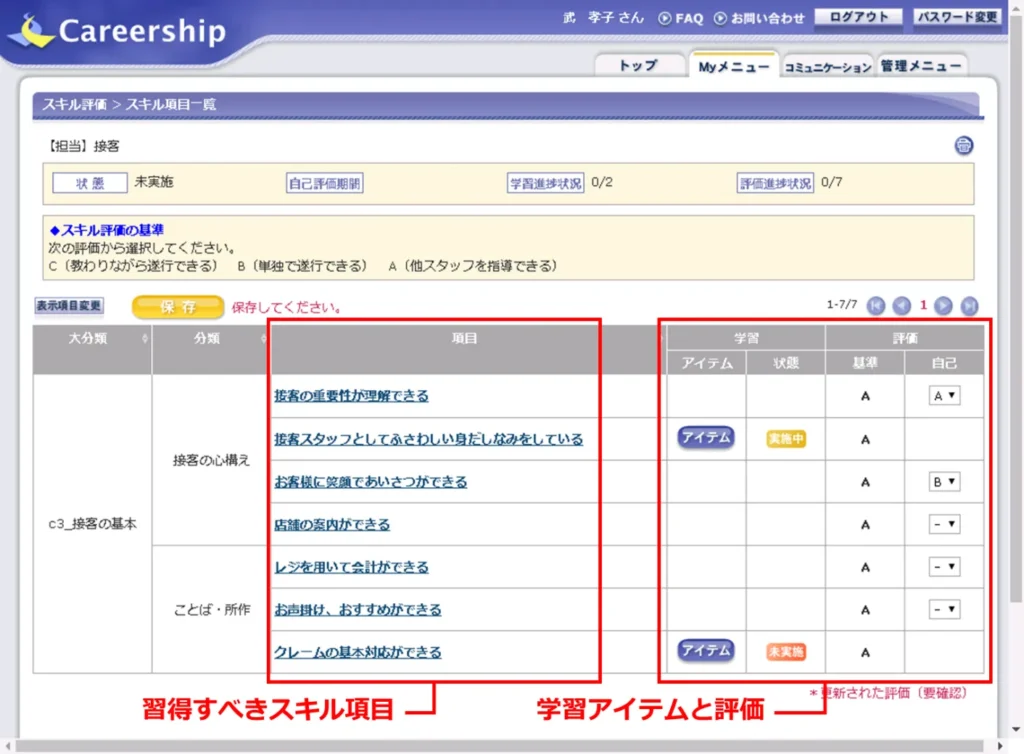
Task: Click the print icon at top right
Action: [963, 146]
